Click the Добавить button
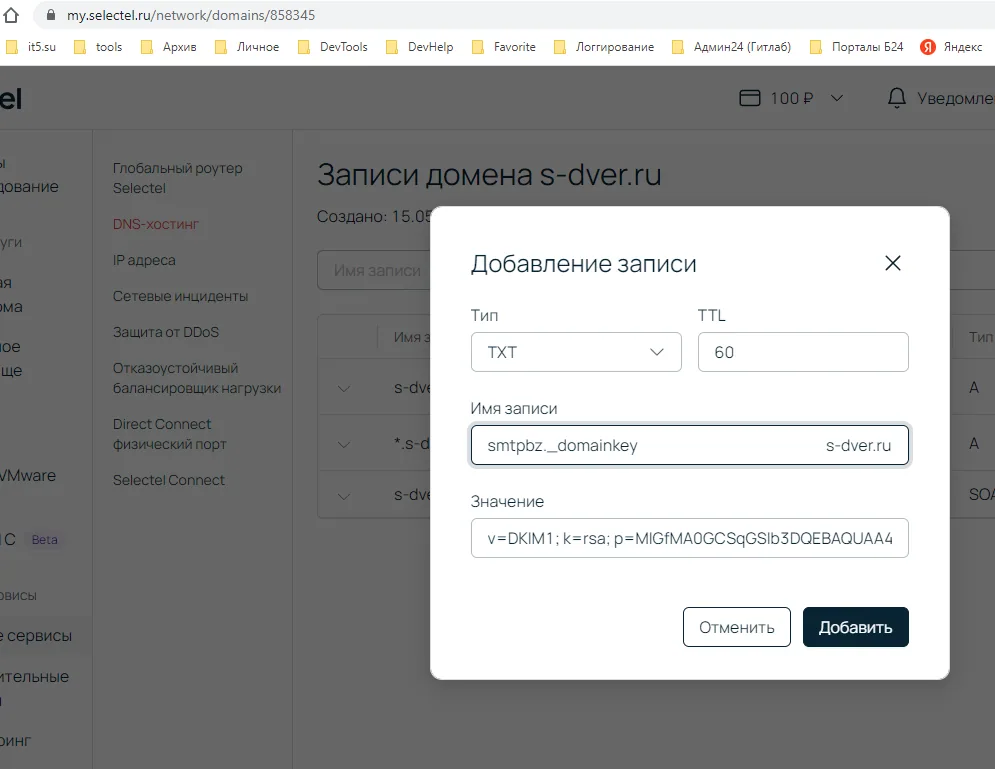 click(855, 628)
